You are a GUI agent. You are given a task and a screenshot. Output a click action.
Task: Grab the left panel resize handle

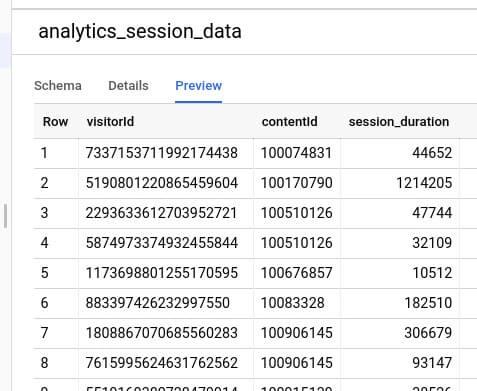[5, 216]
